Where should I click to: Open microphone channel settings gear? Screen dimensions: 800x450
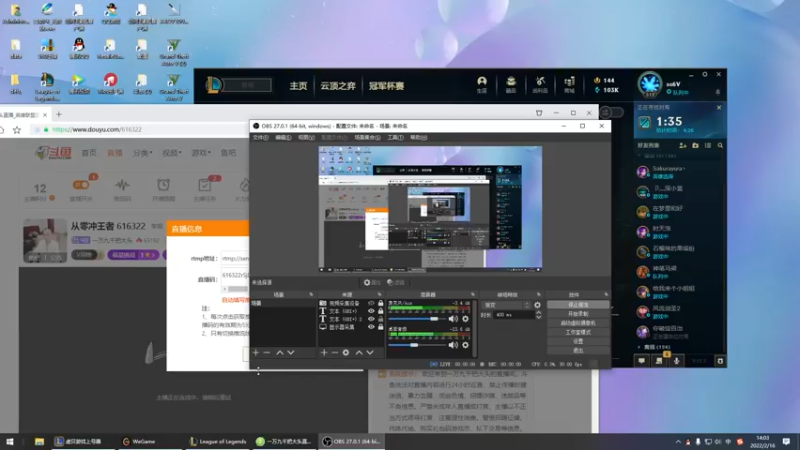[465, 319]
